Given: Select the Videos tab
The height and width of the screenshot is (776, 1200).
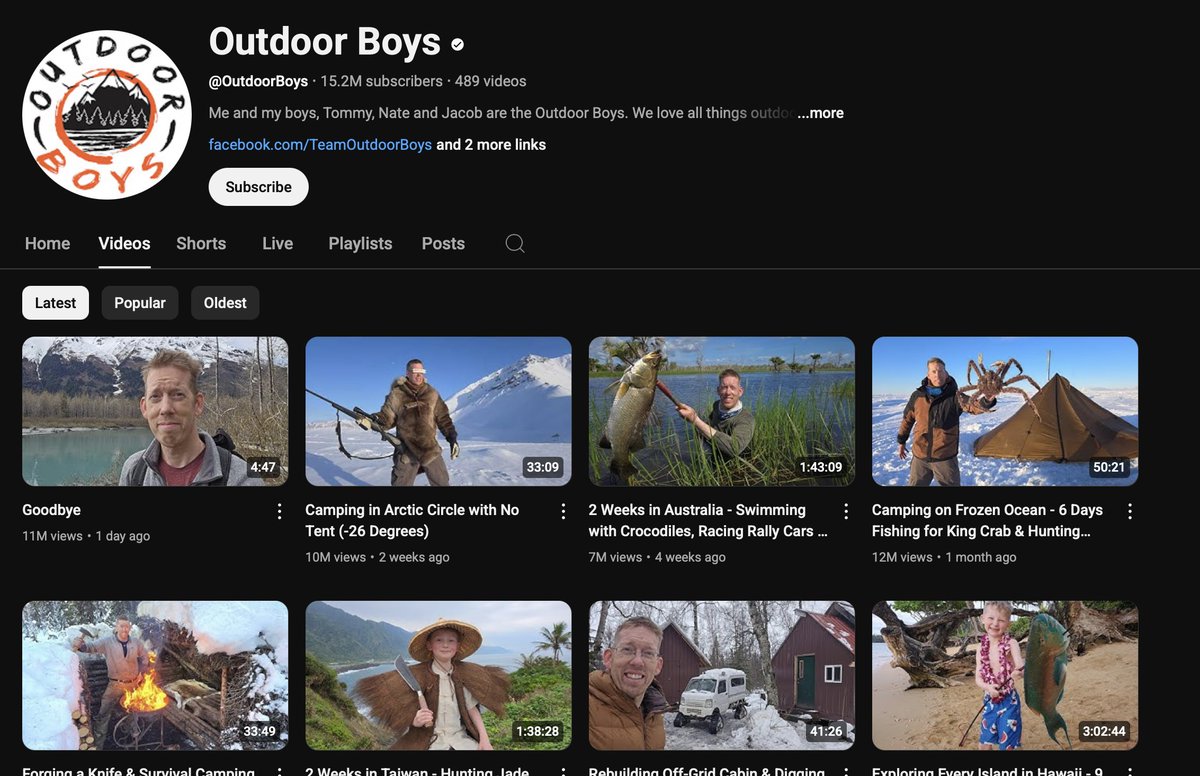Looking at the screenshot, I should point(124,243).
